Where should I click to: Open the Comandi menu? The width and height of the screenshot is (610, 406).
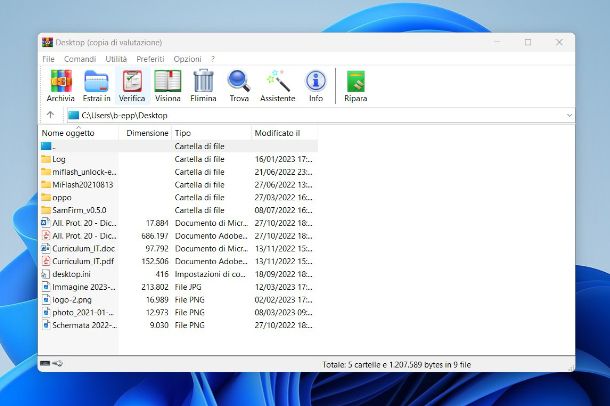(80, 59)
